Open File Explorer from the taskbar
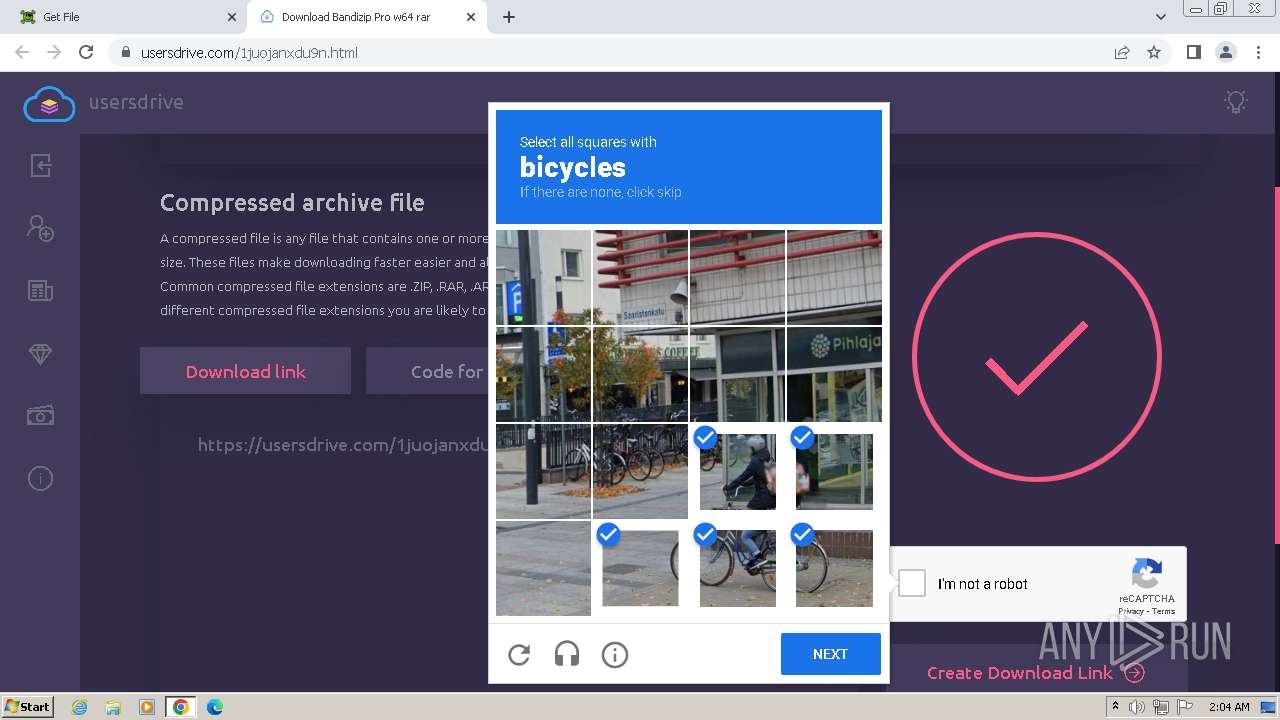1280x720 pixels. 113,707
